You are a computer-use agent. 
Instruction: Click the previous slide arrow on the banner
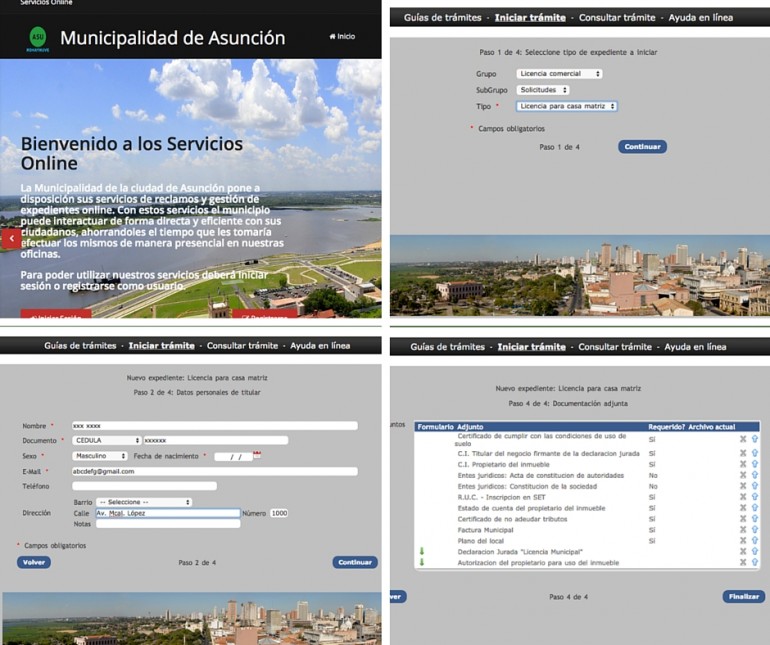pyautogui.click(x=10, y=238)
